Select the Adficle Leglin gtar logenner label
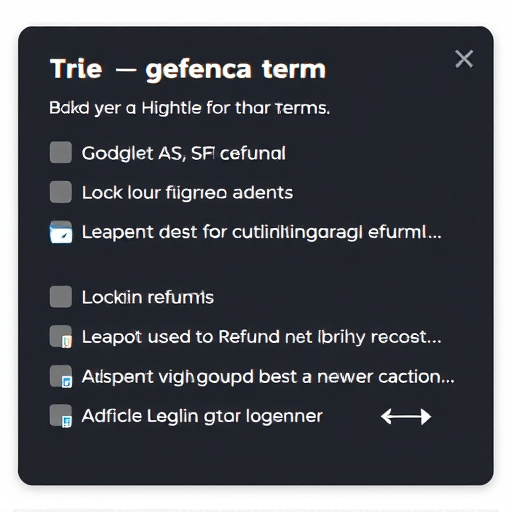Viewport: 512px width, 512px height. 202,417
